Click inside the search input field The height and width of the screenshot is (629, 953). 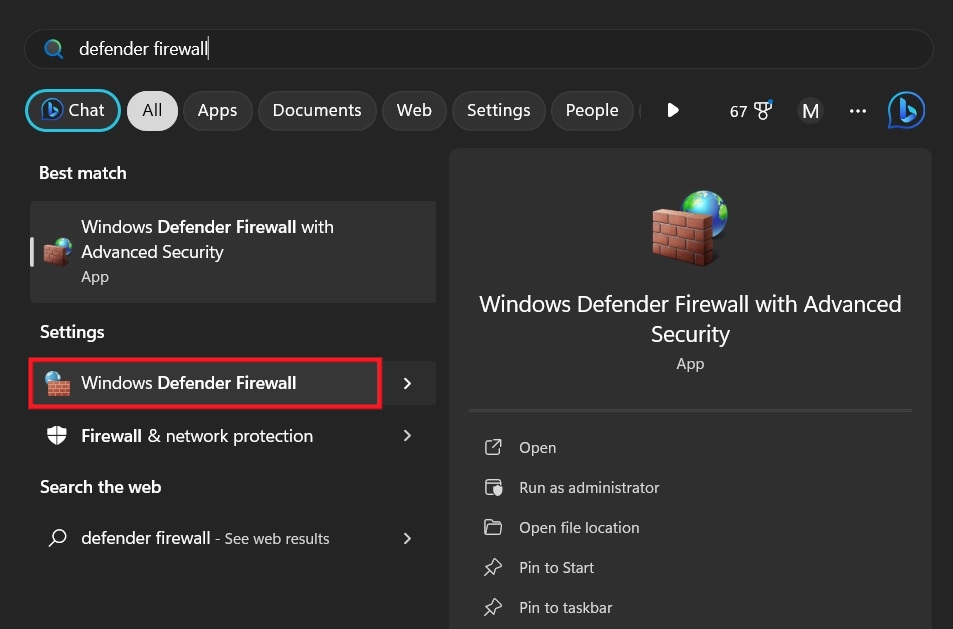300,47
